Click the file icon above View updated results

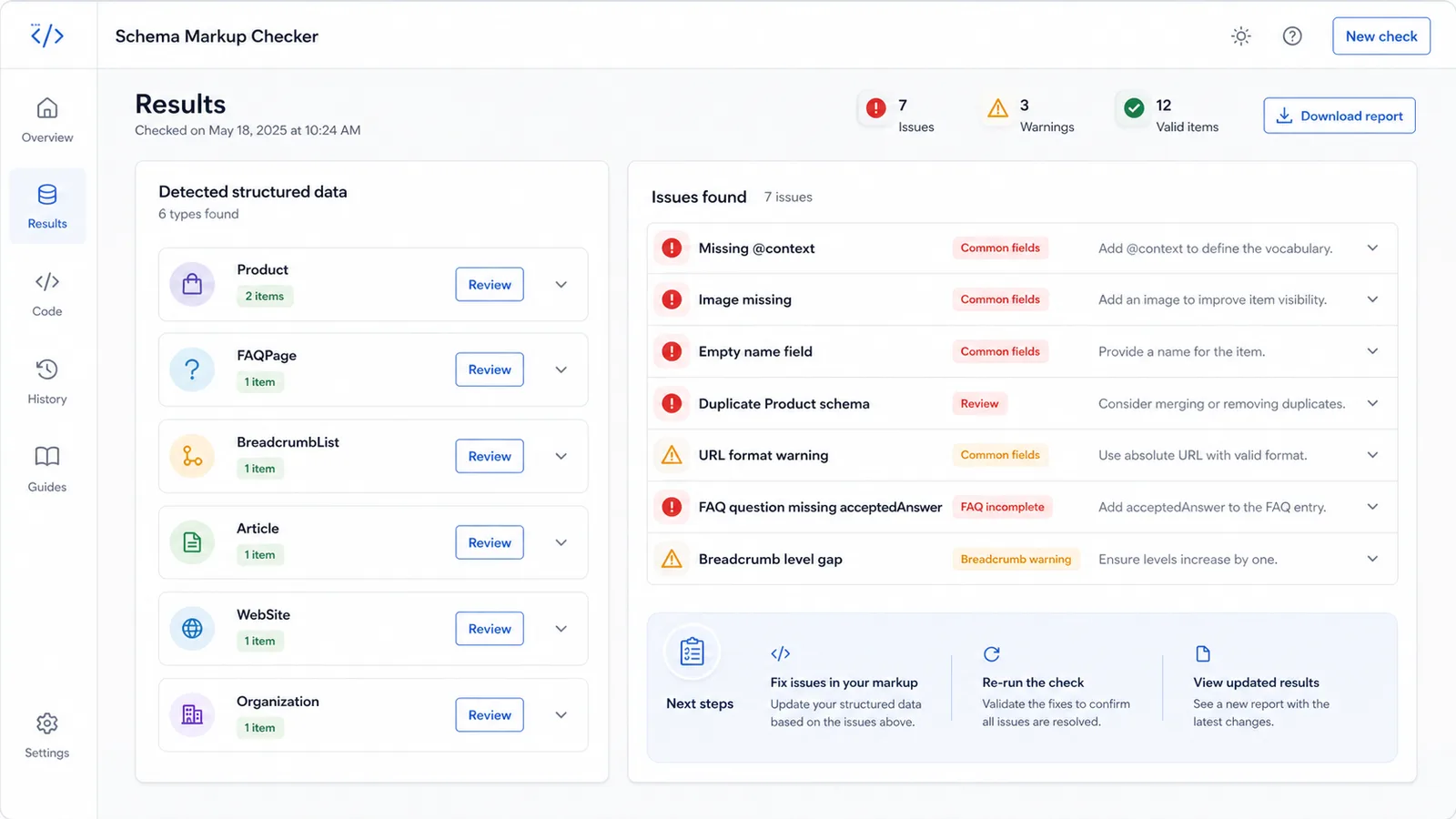point(1203,653)
